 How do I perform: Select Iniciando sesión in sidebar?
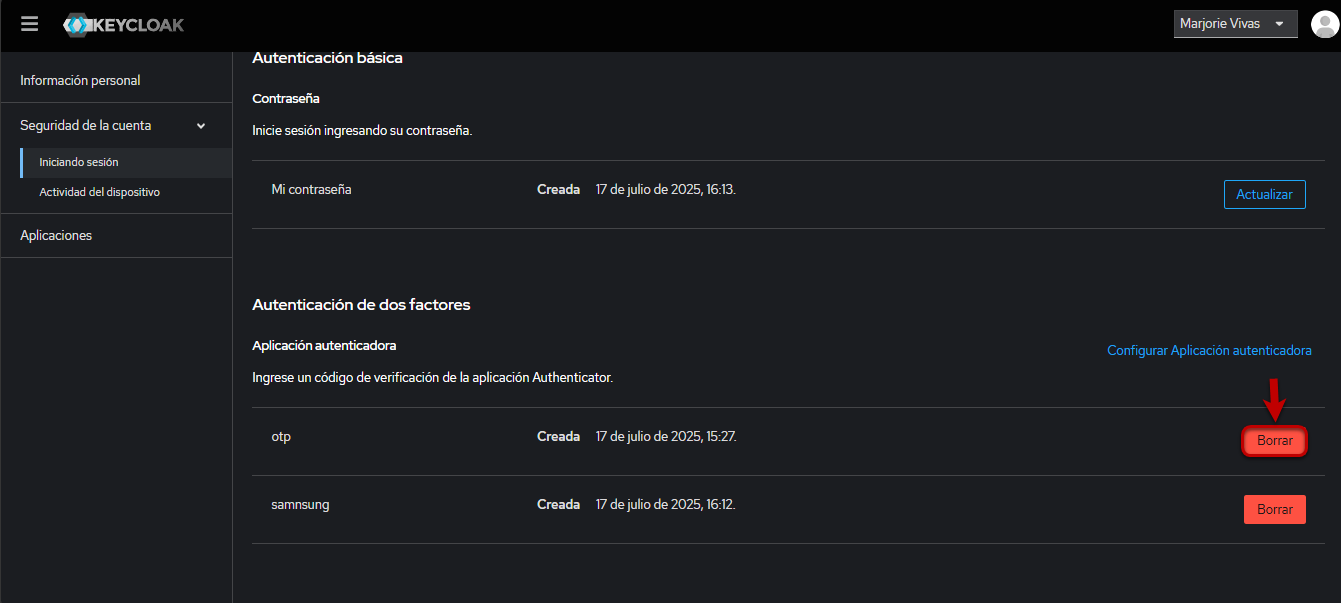(79, 162)
